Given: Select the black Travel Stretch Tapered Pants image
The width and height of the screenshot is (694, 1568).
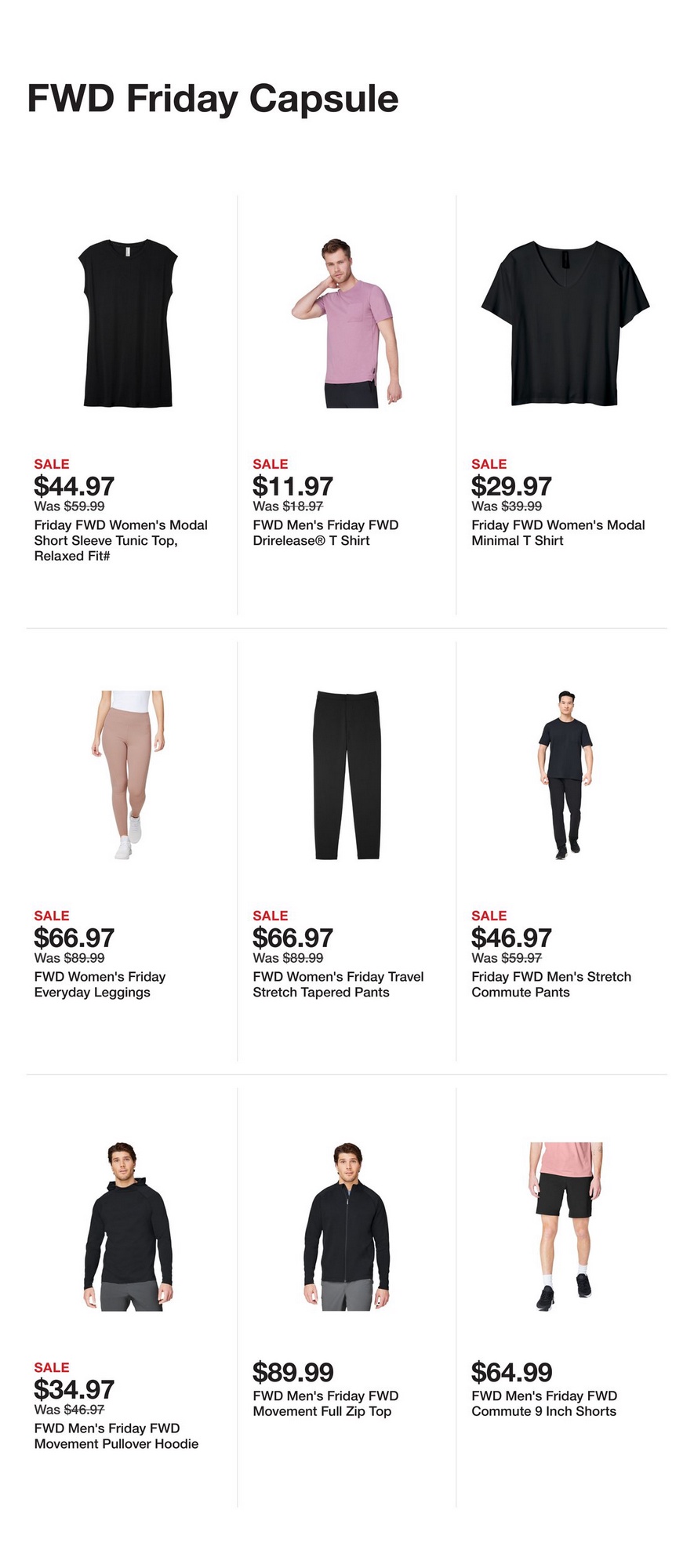Looking at the screenshot, I should pos(347,775).
